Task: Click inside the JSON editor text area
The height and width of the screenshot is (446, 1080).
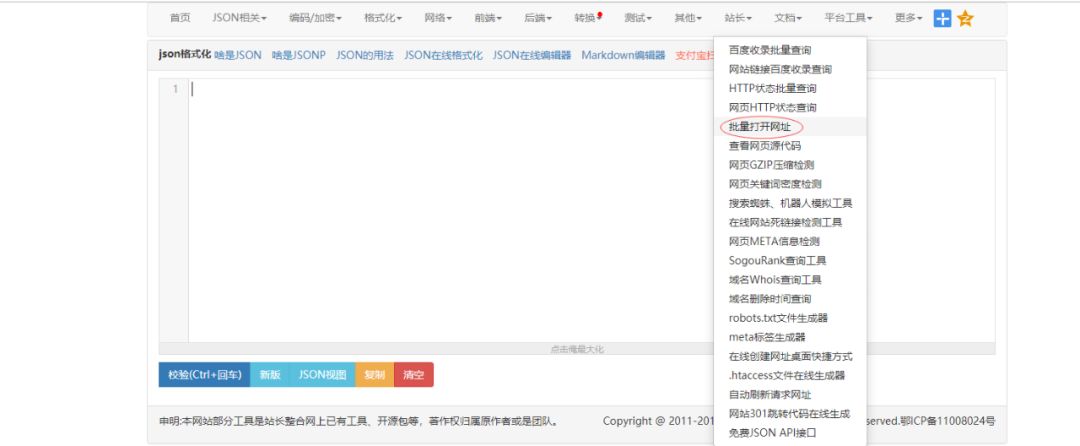Action: 451,210
